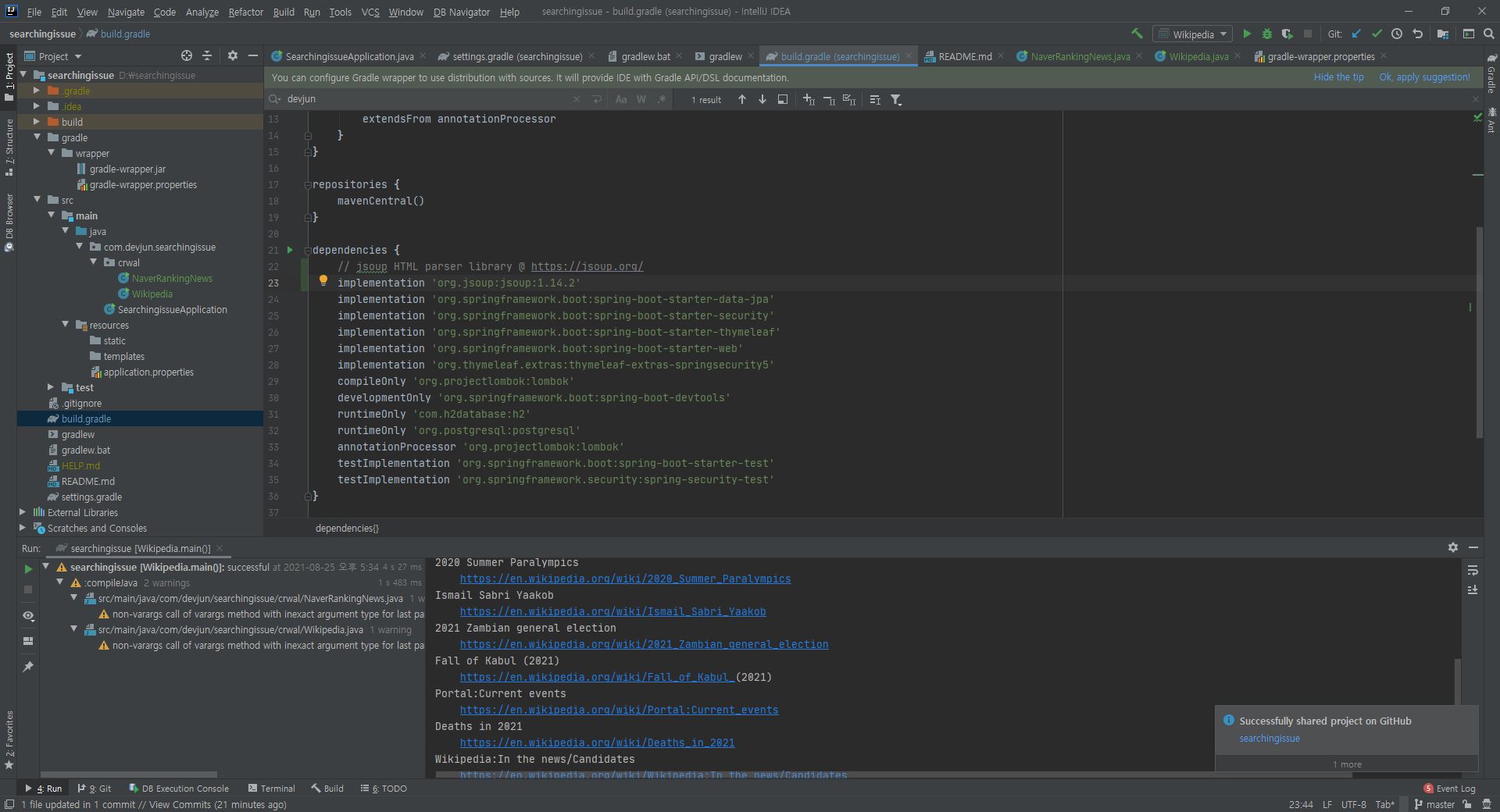Open the Terminal tool window tab
Image resolution: width=1500 pixels, height=812 pixels.
coord(271,789)
